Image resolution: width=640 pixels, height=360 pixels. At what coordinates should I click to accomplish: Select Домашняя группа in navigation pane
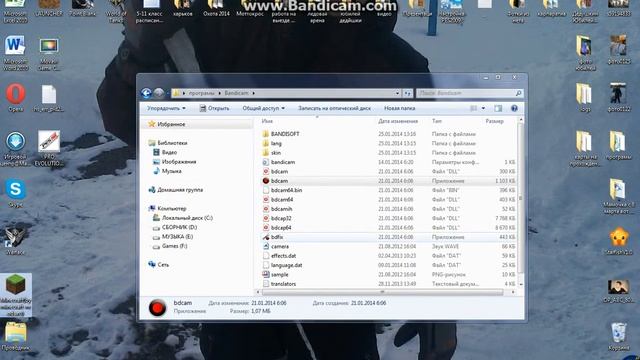point(180,190)
